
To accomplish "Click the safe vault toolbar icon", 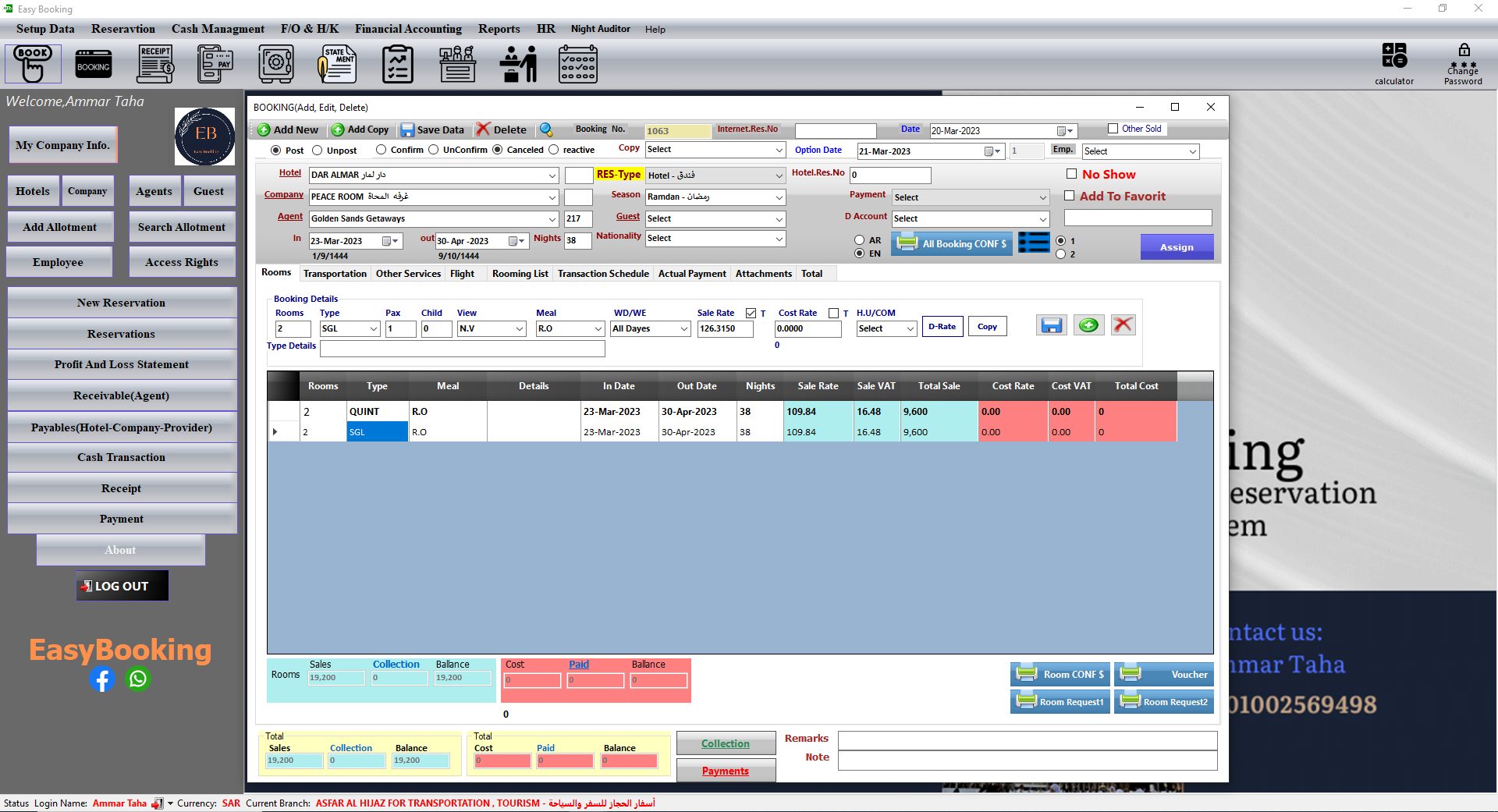I will [276, 64].
